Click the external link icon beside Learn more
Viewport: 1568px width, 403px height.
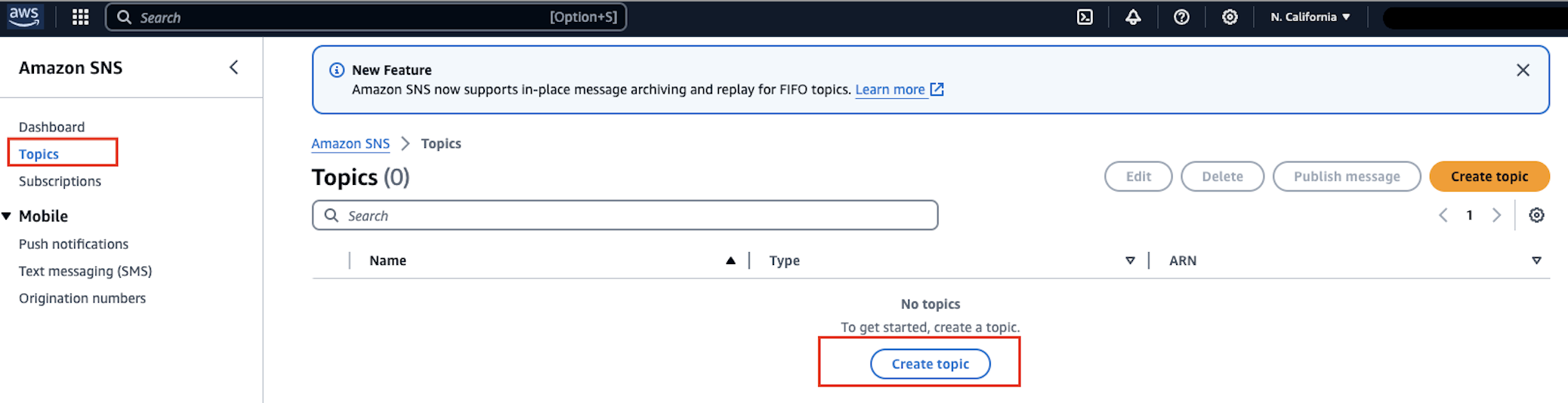[x=937, y=89]
